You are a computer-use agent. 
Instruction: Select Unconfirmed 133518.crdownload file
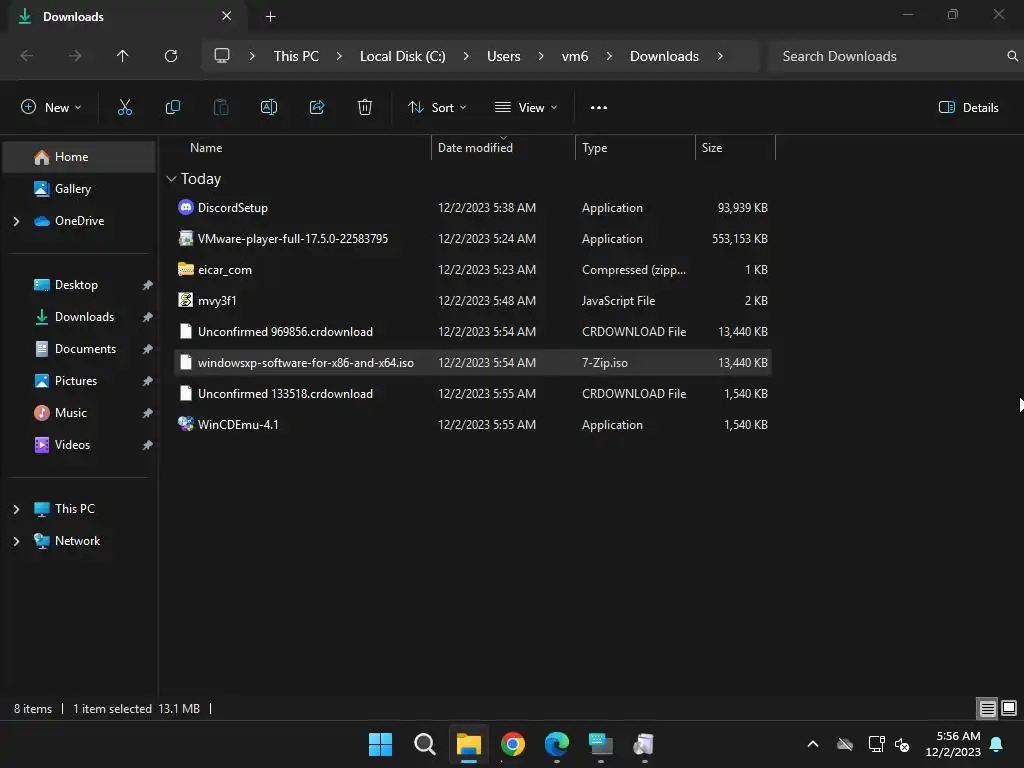473,394
